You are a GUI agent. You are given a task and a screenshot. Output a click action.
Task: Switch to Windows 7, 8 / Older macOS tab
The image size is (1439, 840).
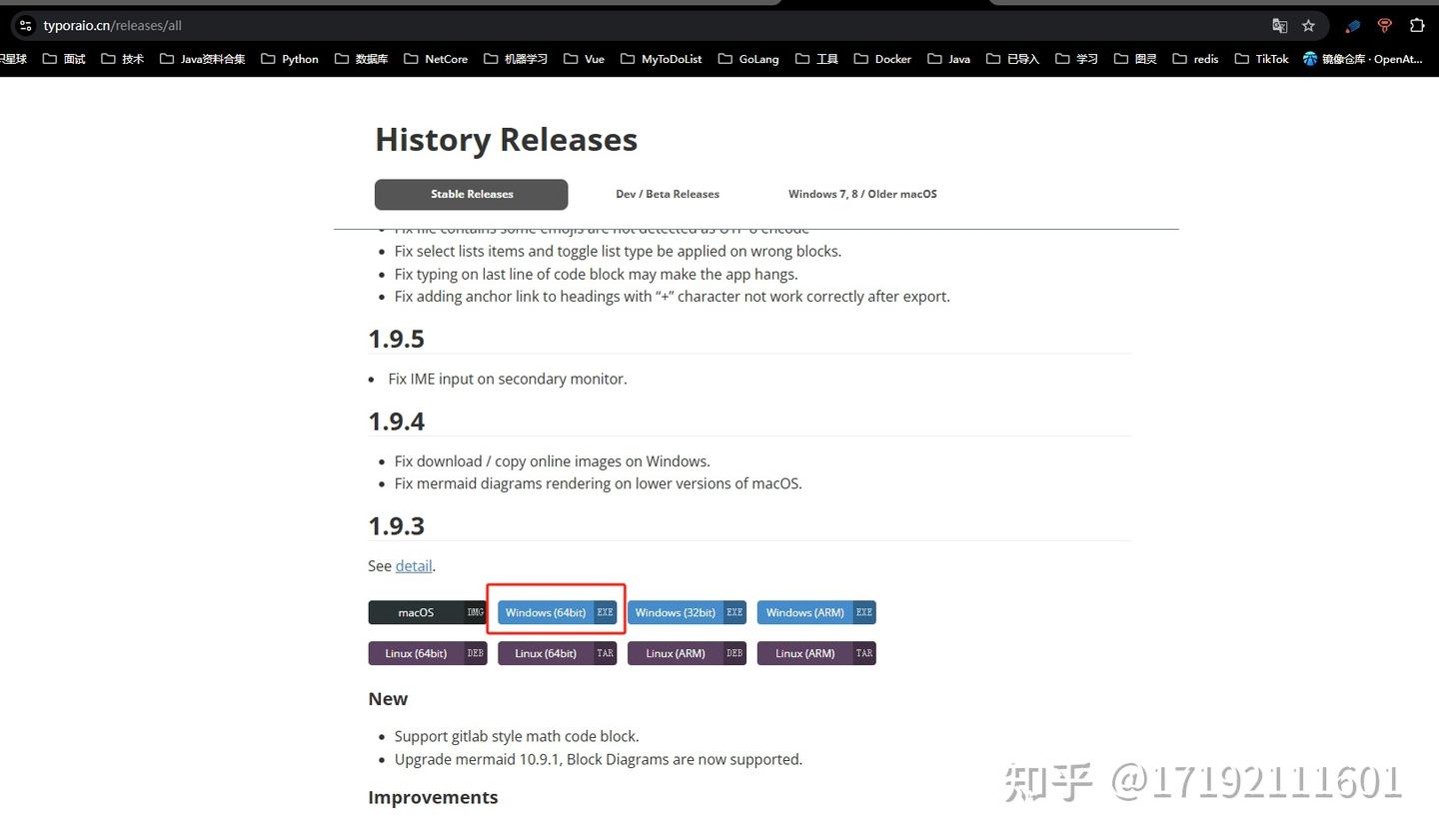862,194
